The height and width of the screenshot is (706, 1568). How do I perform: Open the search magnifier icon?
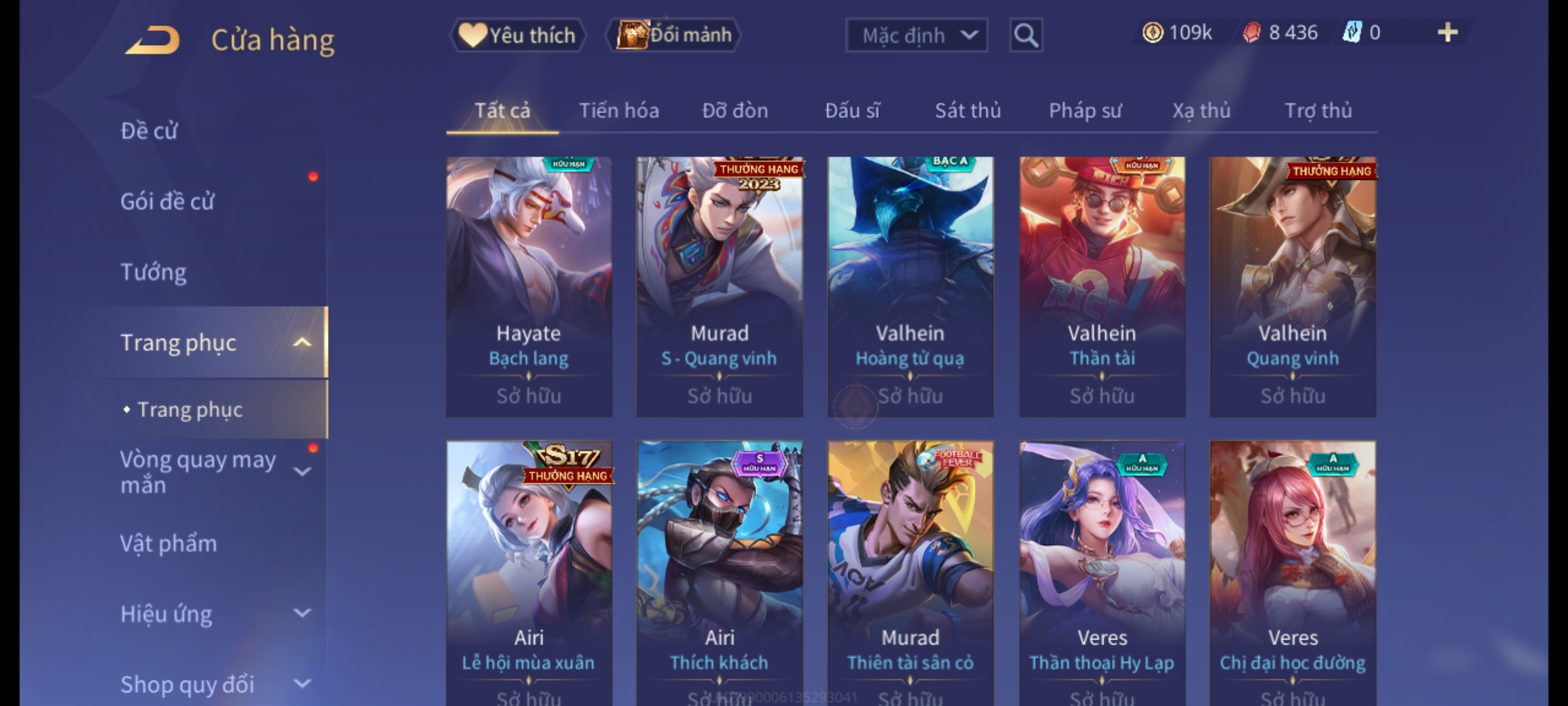[x=1026, y=35]
